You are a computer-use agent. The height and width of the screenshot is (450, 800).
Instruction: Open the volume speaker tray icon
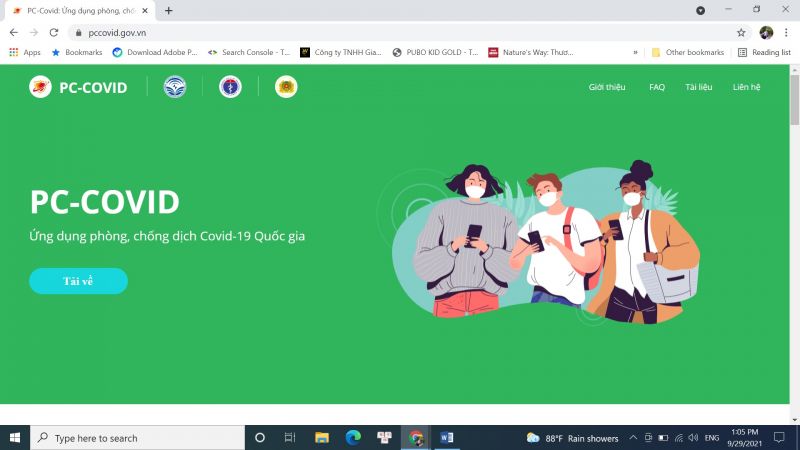693,438
